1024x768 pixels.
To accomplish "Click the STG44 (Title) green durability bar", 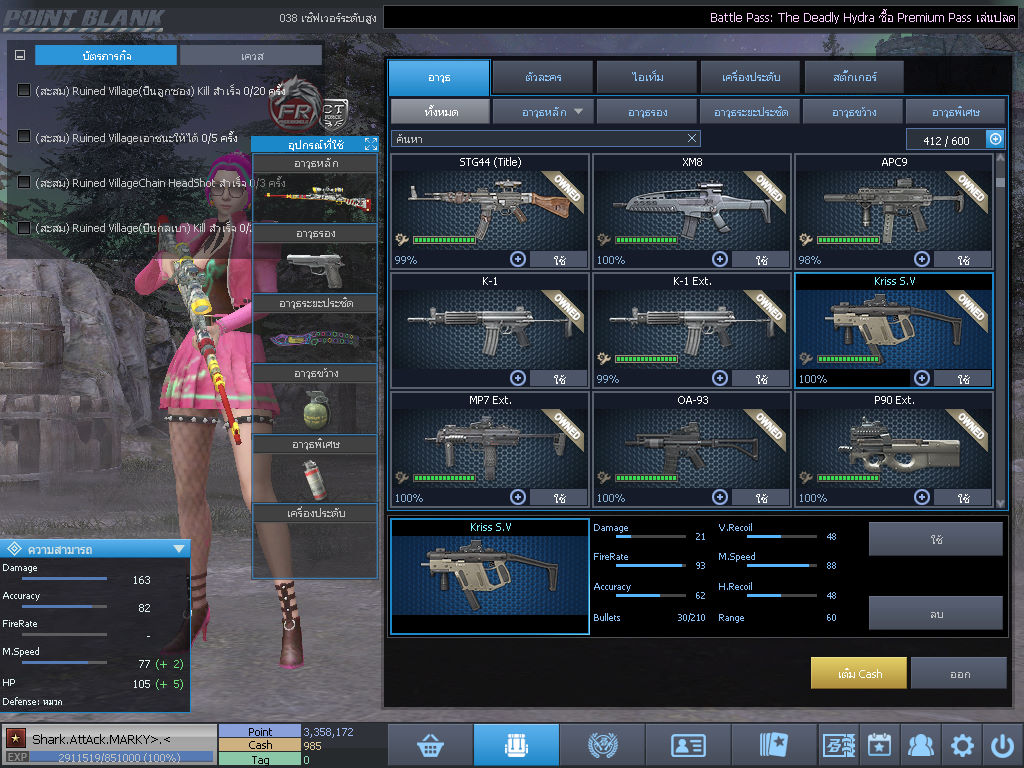I will pyautogui.click(x=444, y=240).
